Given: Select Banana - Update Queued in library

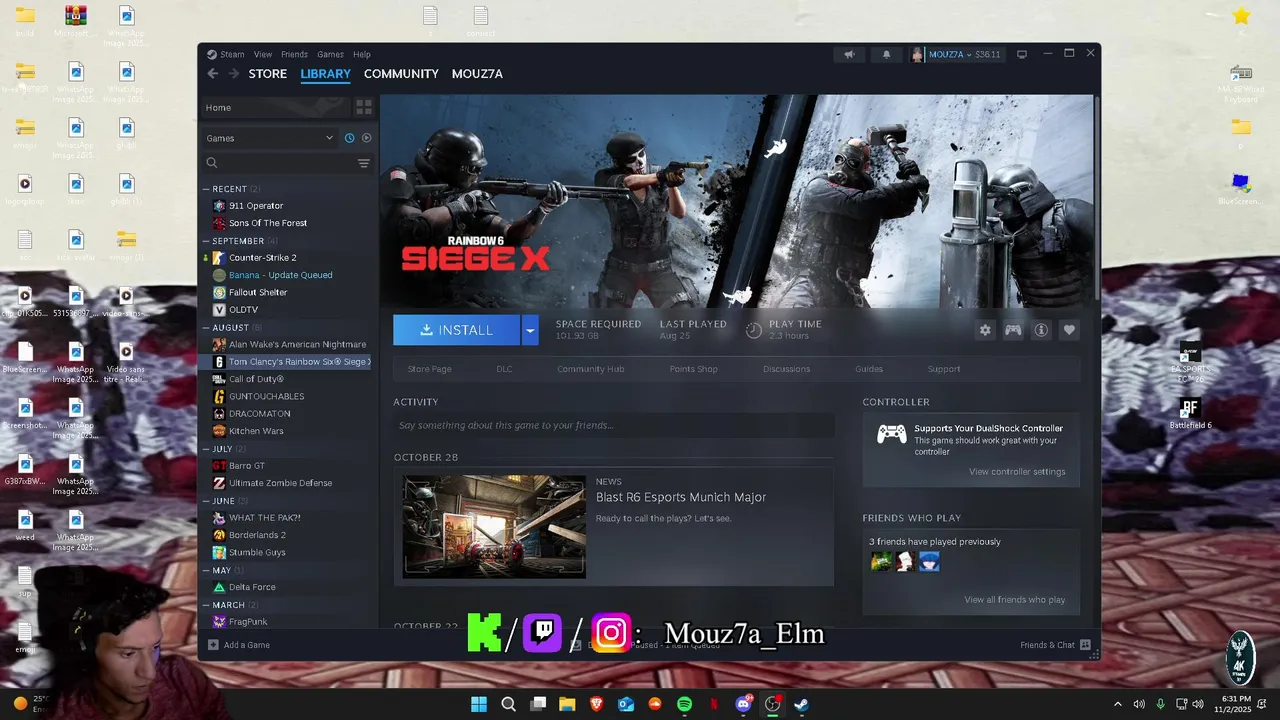Looking at the screenshot, I should point(280,275).
